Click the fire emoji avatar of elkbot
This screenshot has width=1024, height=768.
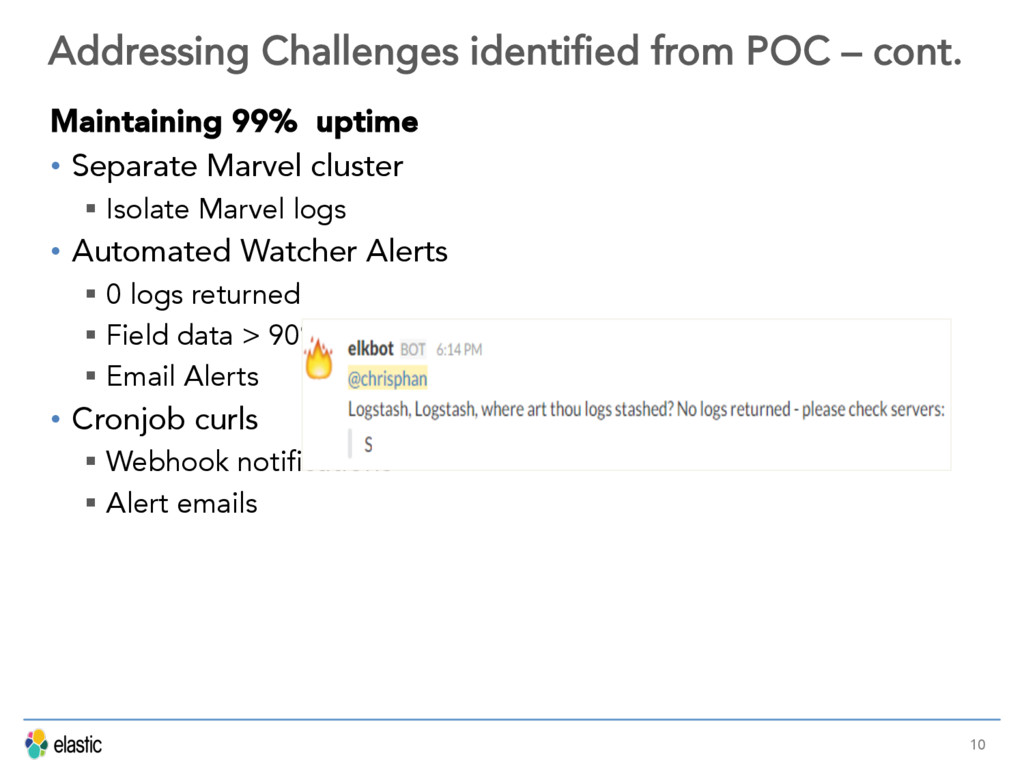[x=319, y=359]
